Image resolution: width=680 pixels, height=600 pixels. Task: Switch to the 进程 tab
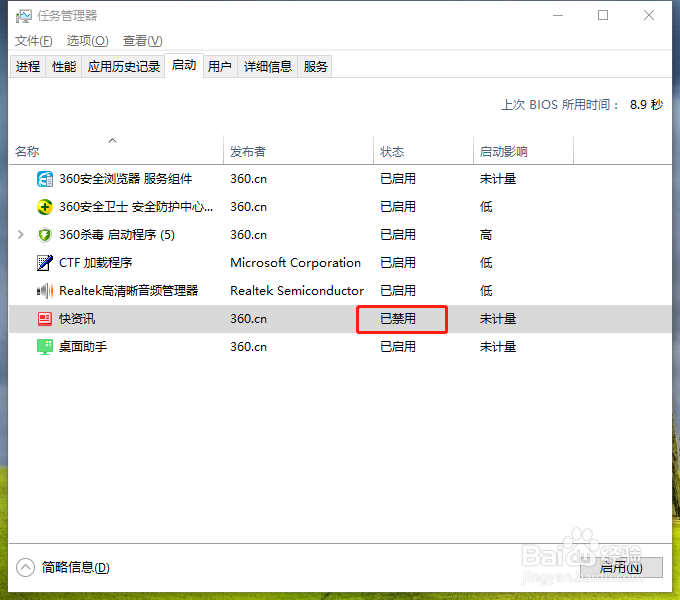pyautogui.click(x=28, y=66)
